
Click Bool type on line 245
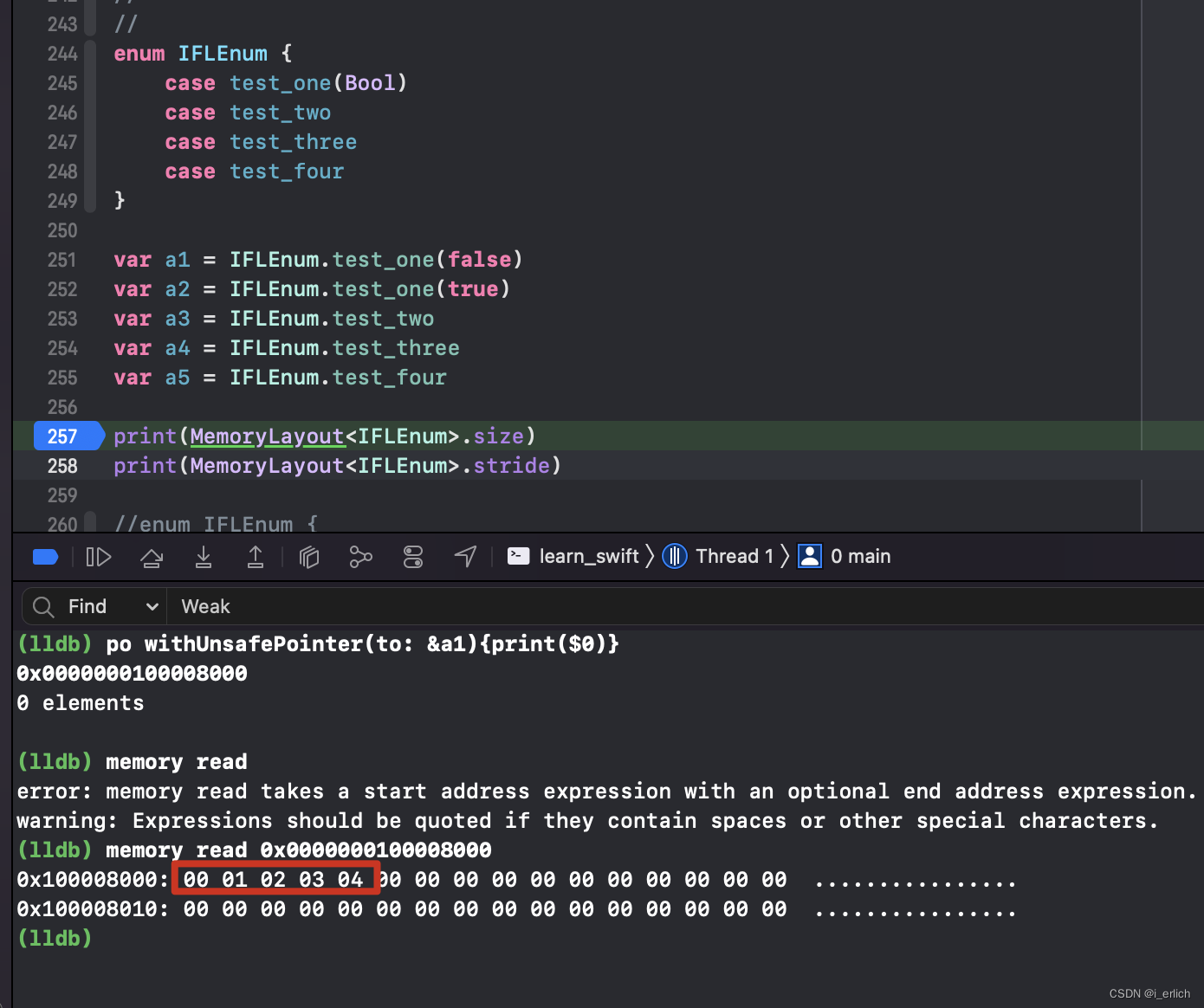pos(370,83)
